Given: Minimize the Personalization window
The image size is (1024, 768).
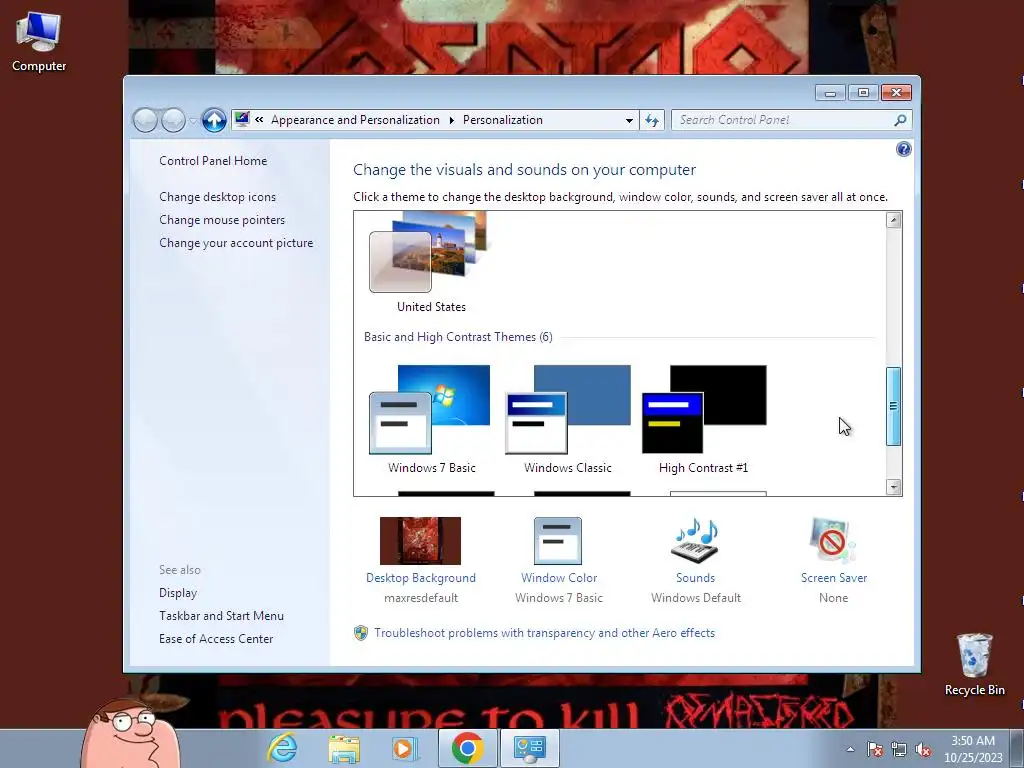Looking at the screenshot, I should coord(830,93).
